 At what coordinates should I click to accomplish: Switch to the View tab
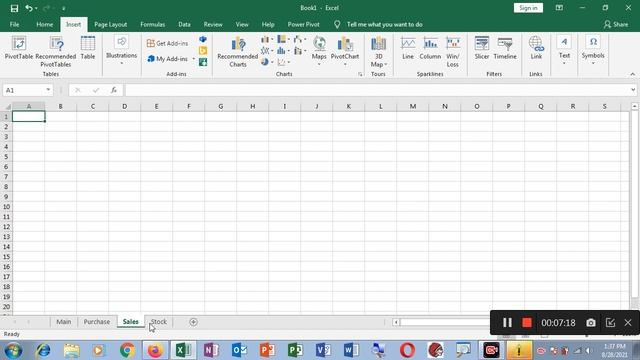coord(242,24)
